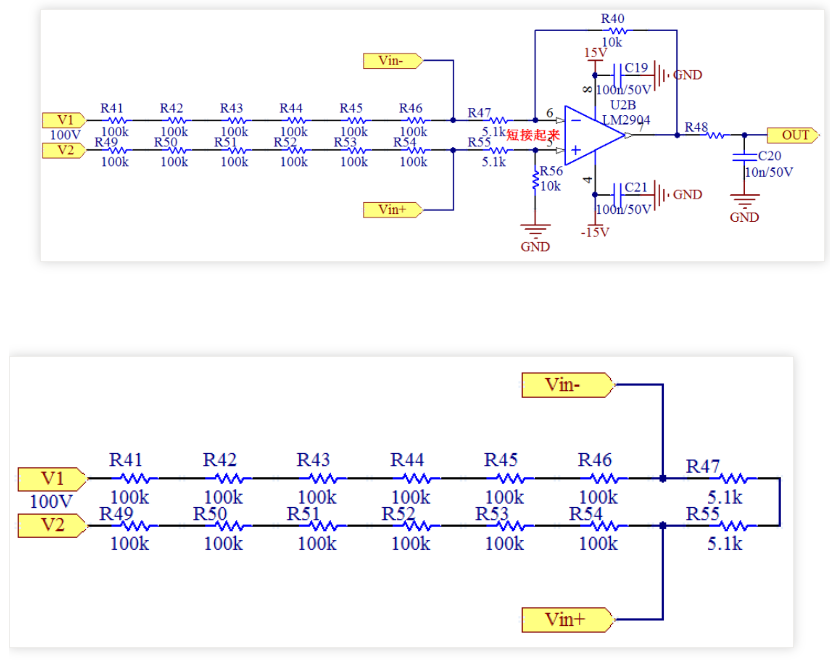Click R43 label in bottom schematic

click(x=313, y=460)
